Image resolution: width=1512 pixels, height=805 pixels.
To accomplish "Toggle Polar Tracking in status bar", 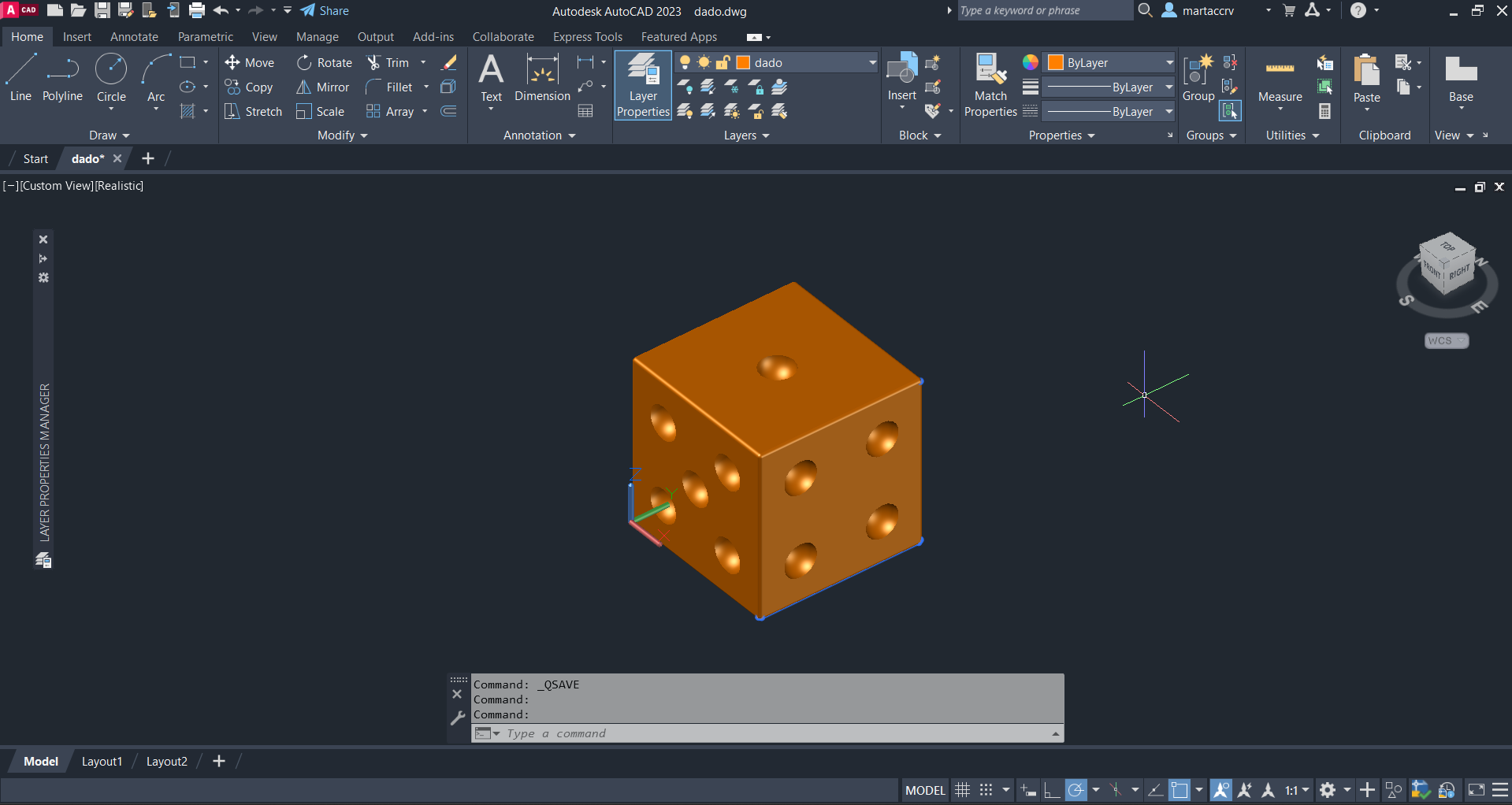I will pos(1075,790).
